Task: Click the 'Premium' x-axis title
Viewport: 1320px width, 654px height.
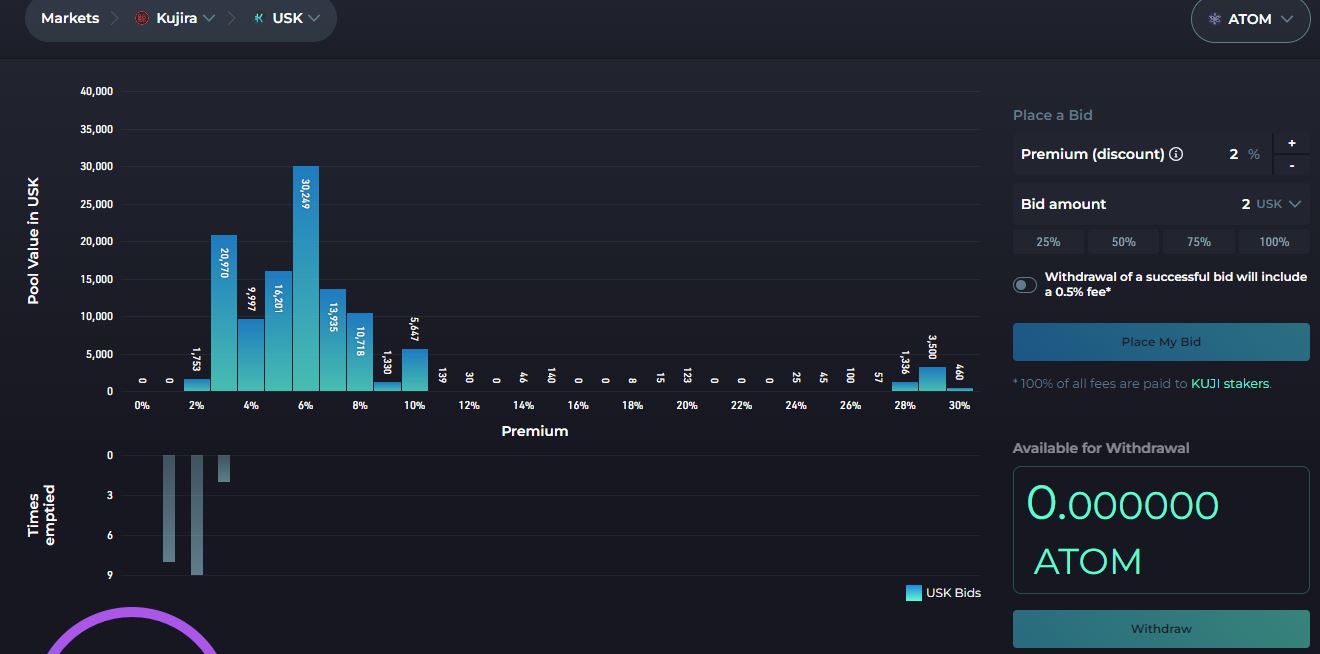Action: tap(534, 431)
